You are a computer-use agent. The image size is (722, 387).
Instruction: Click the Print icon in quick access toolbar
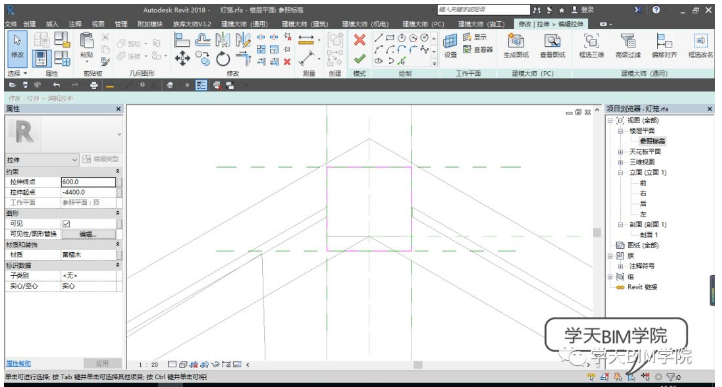click(93, 85)
